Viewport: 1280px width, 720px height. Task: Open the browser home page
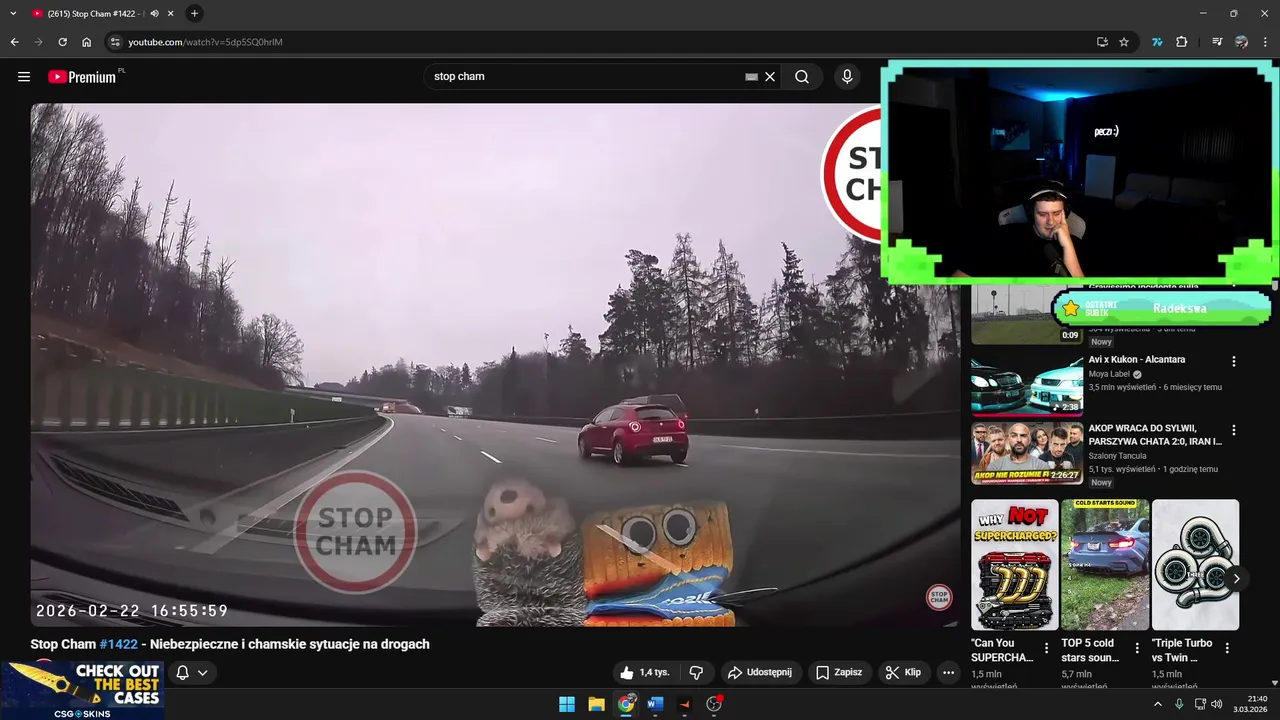[86, 42]
